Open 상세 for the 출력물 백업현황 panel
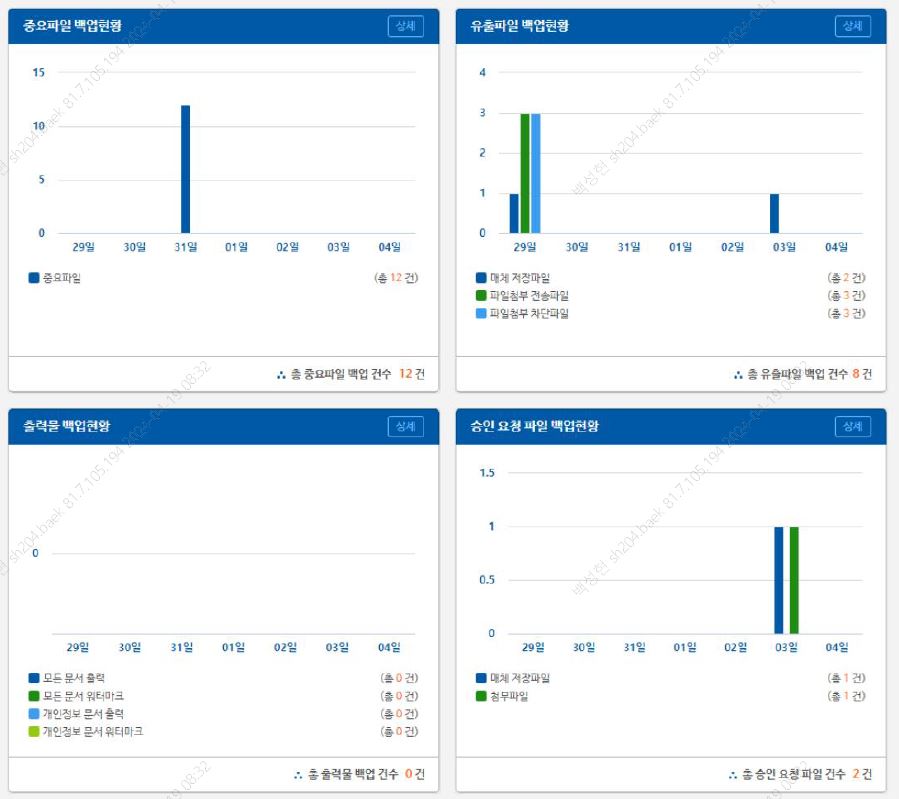The image size is (899, 799). click(405, 427)
